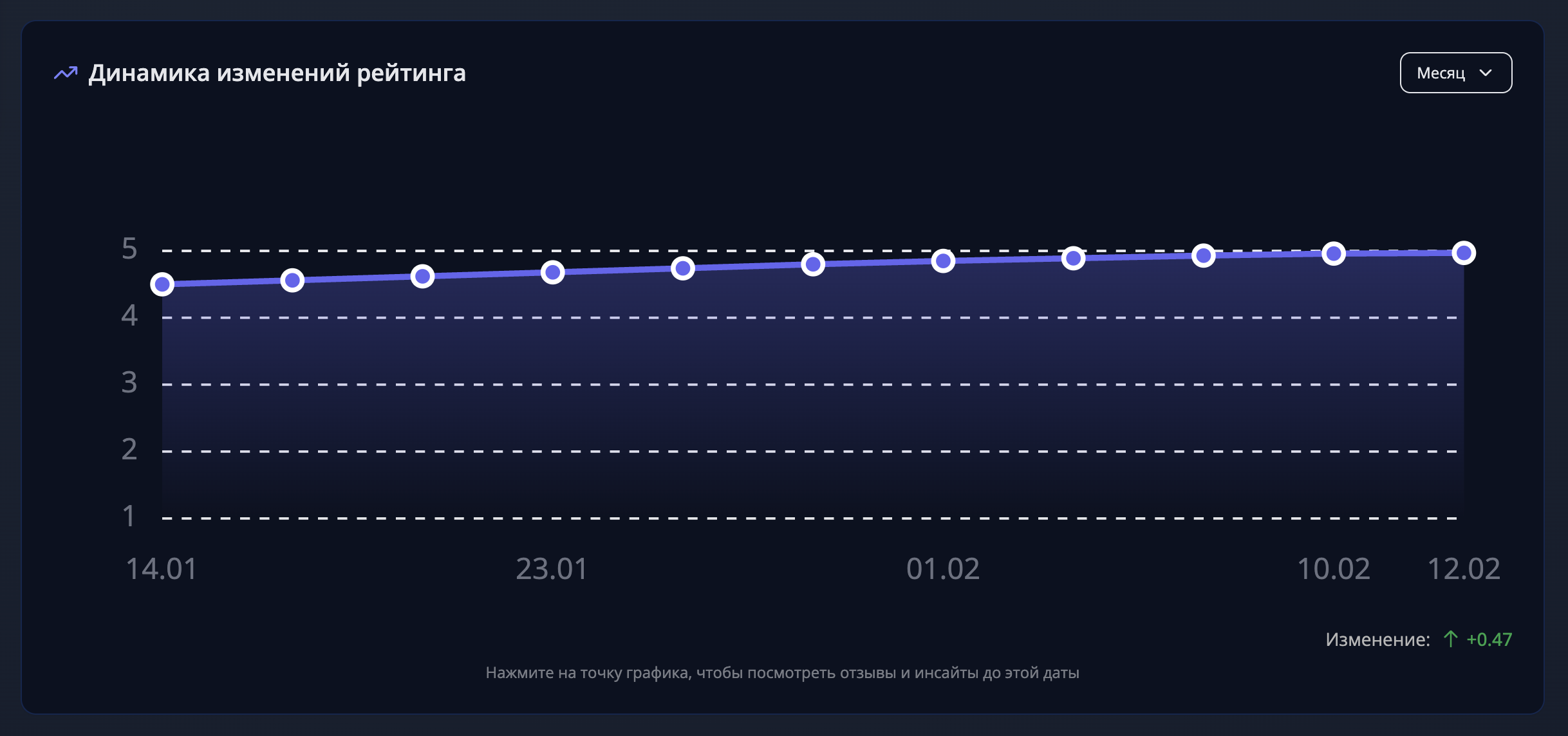Click the hint text below the chart
The width and height of the screenshot is (1568, 736).
pos(782,673)
